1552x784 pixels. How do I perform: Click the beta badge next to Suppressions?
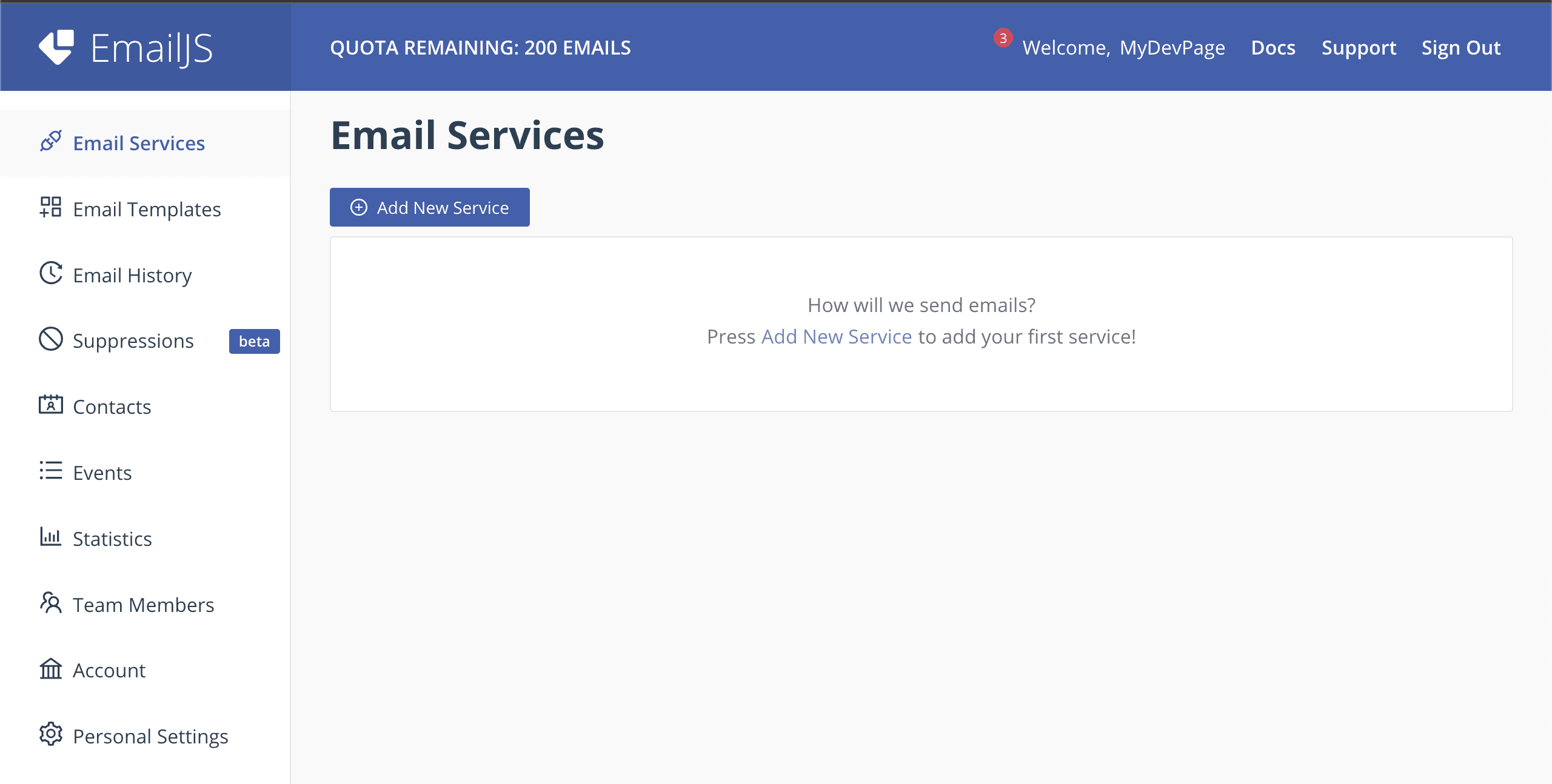point(254,342)
